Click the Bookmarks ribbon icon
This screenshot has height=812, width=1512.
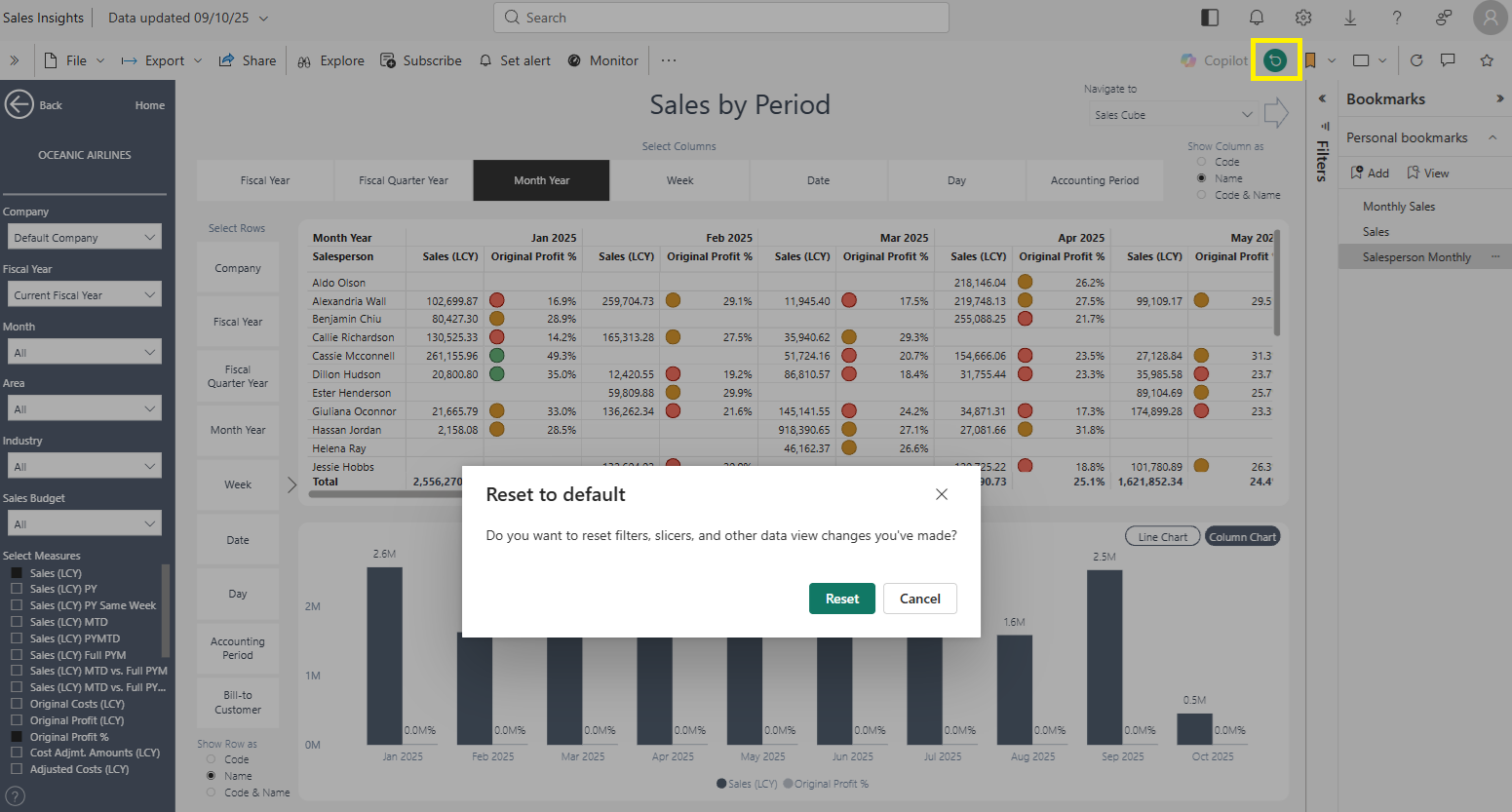pyautogui.click(x=1310, y=60)
